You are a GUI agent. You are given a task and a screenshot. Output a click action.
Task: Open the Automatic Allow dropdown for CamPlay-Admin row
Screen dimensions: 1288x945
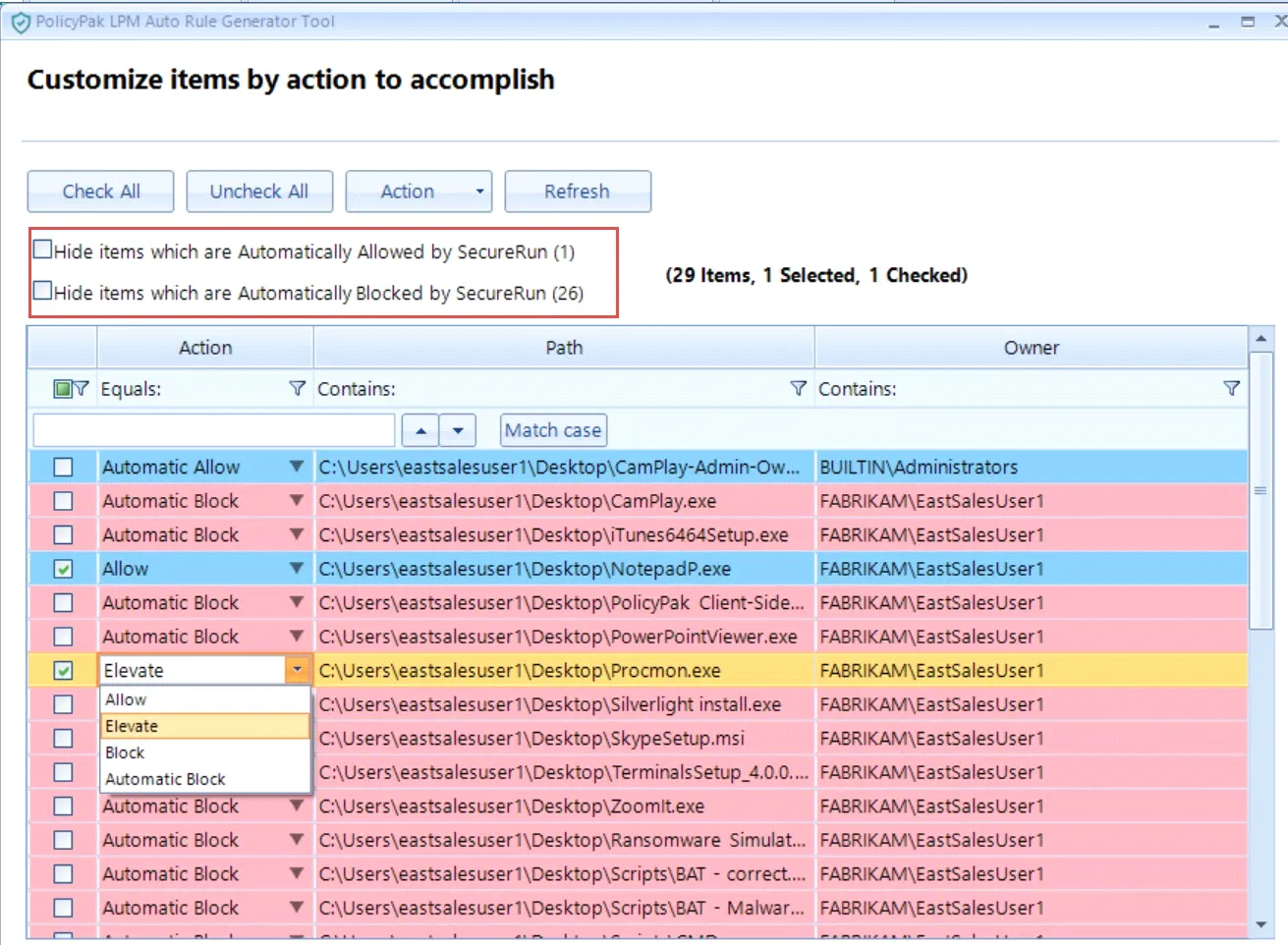pyautogui.click(x=296, y=467)
